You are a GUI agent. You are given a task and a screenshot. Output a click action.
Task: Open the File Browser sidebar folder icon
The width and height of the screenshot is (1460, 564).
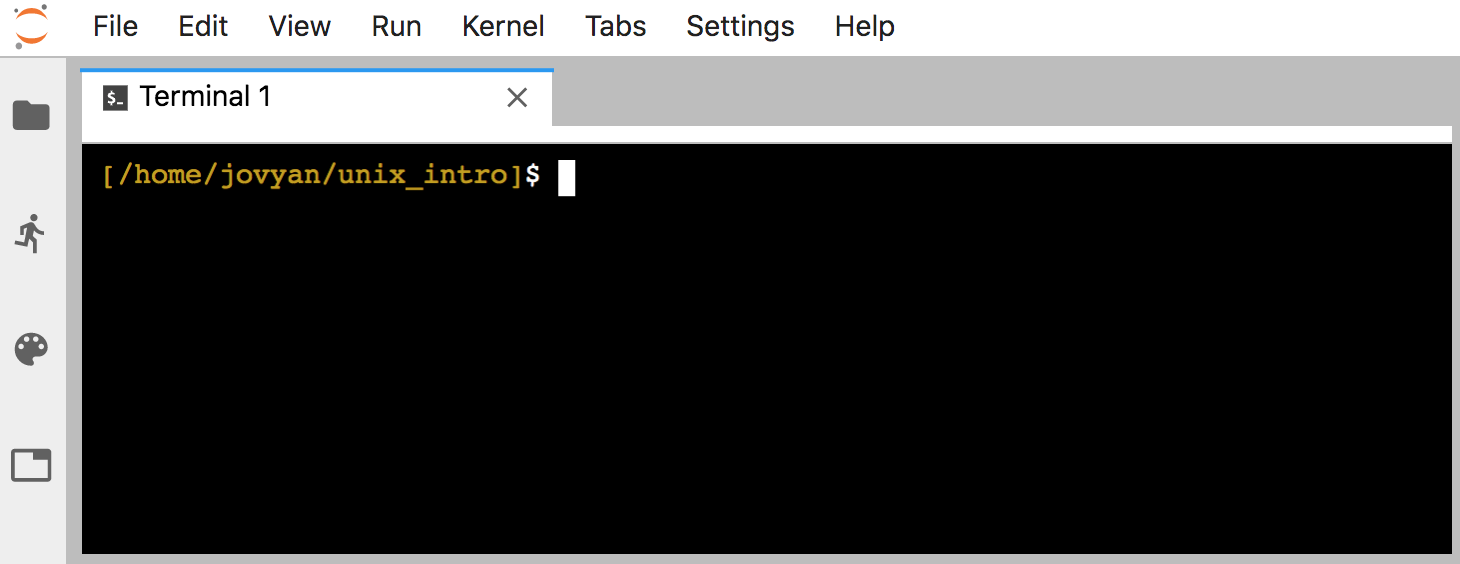[x=31, y=116]
